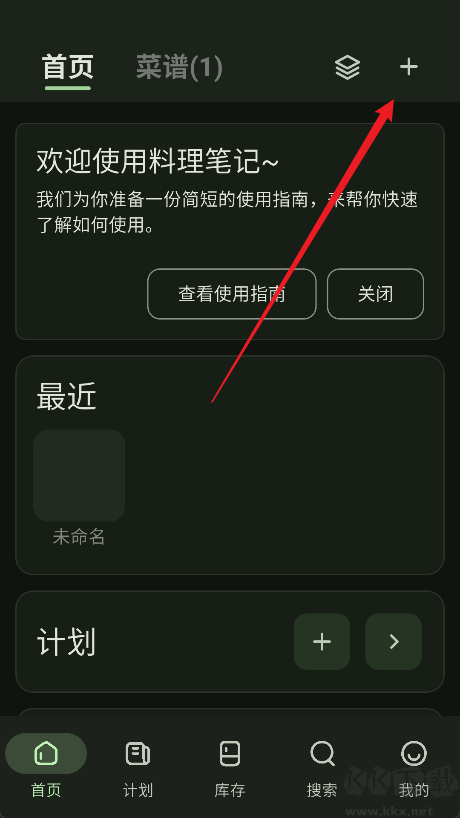Switch to the 菜谱(1) tab

click(x=179, y=67)
